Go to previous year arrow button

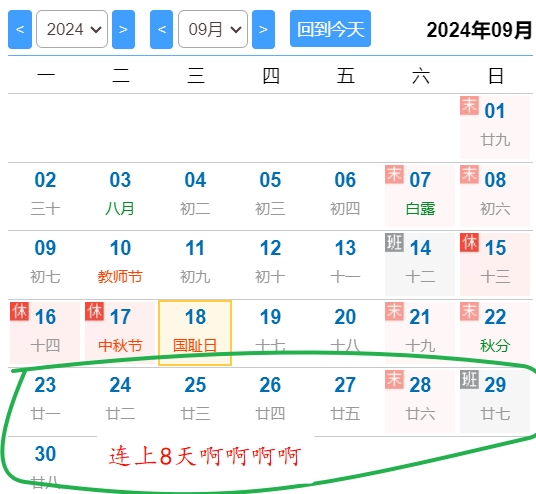click(20, 29)
